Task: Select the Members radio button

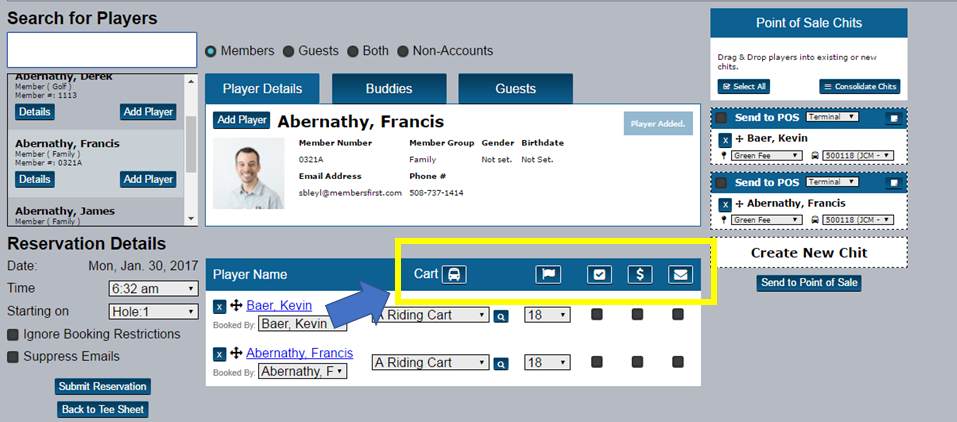Action: pos(211,51)
